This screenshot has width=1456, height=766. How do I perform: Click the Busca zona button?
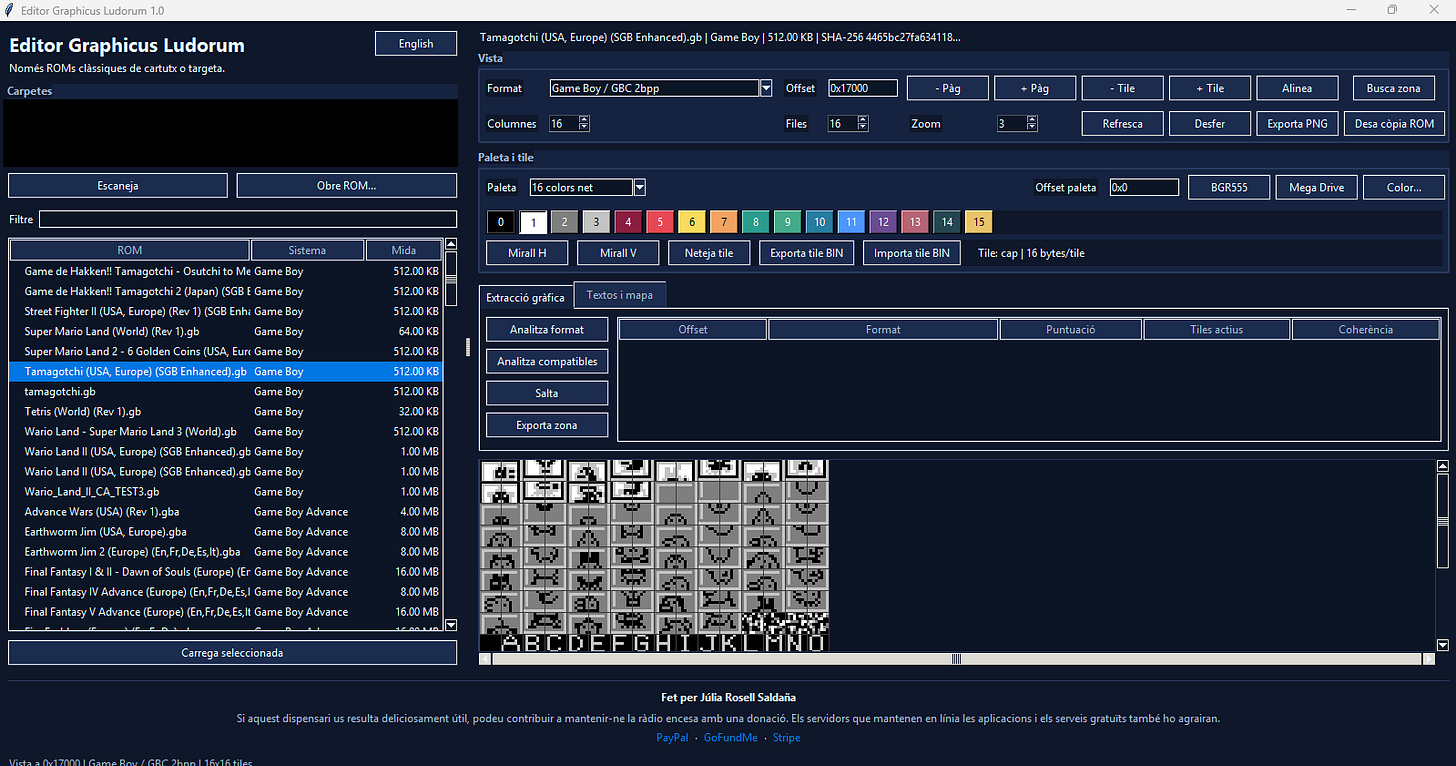(1394, 88)
